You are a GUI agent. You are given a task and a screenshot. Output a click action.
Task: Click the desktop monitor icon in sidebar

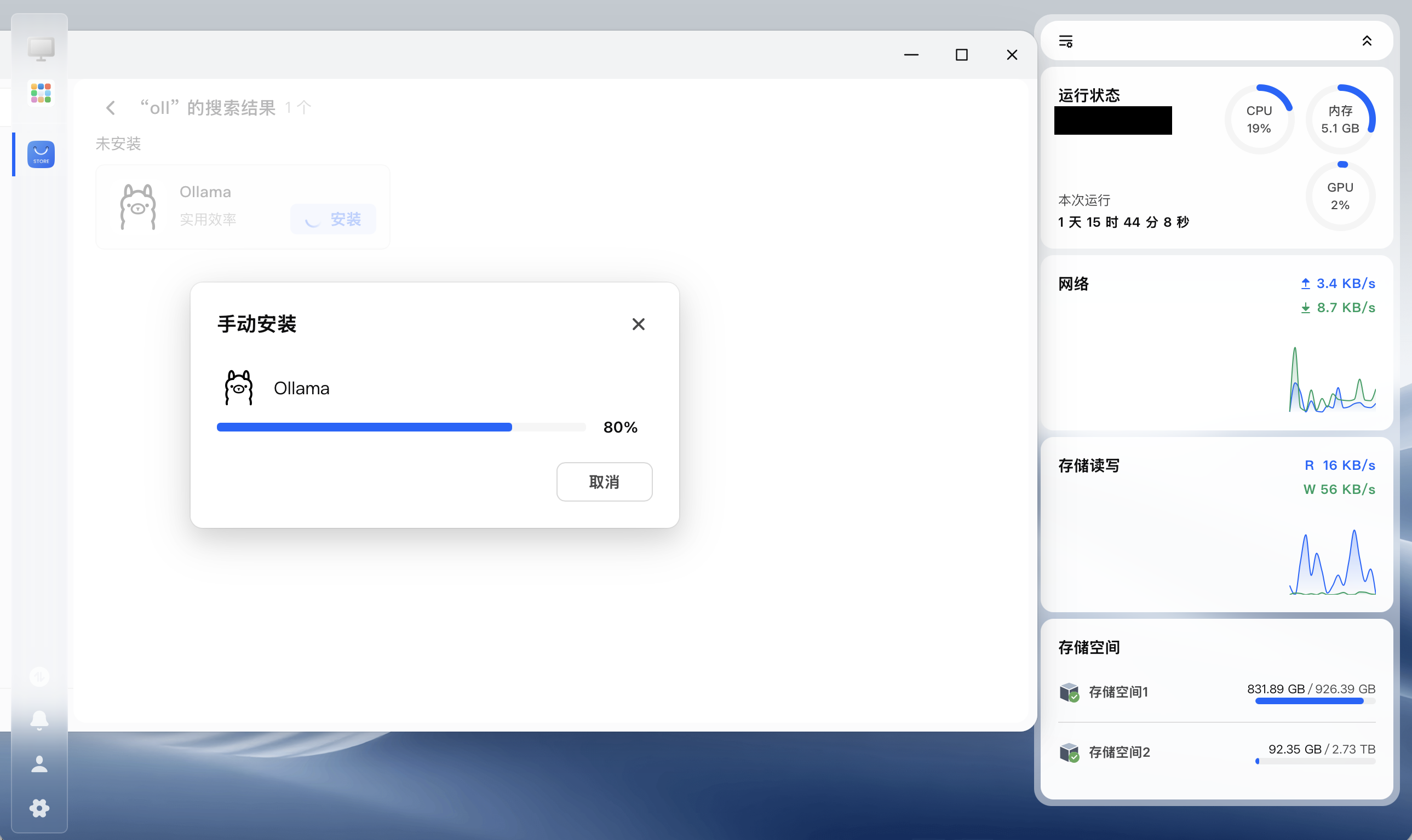(41, 49)
